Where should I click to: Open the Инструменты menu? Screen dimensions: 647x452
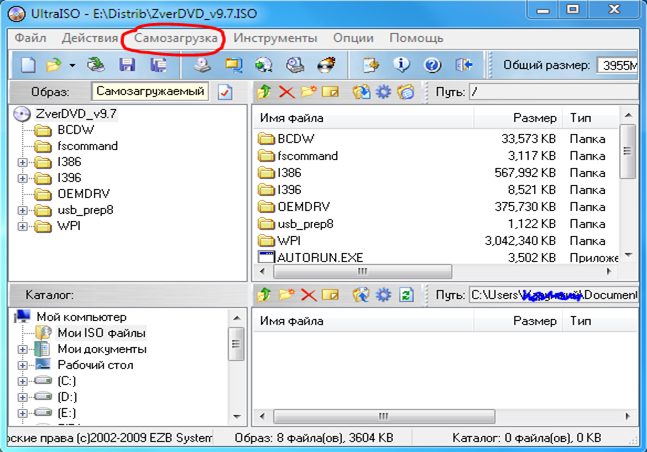pyautogui.click(x=275, y=38)
